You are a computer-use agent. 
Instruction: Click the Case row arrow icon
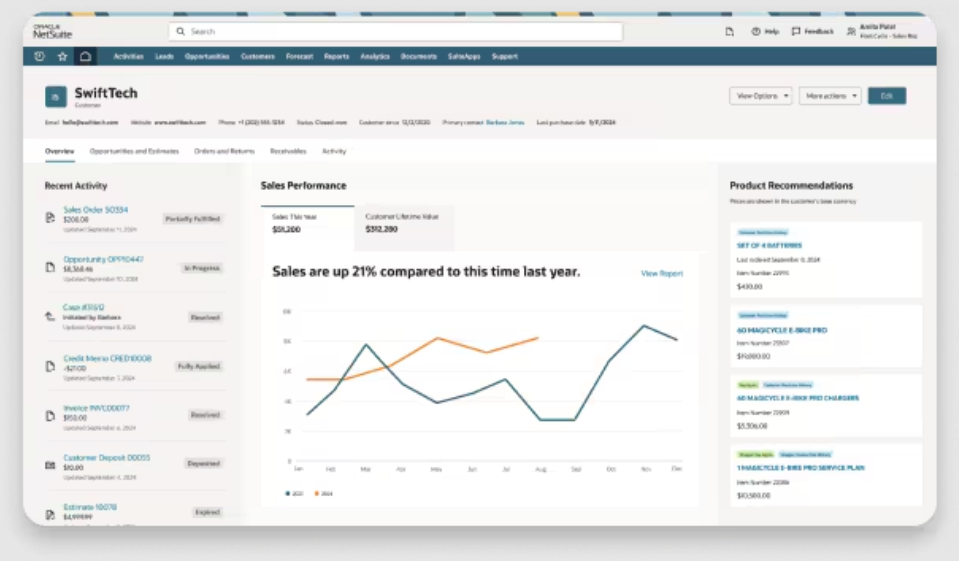50,316
